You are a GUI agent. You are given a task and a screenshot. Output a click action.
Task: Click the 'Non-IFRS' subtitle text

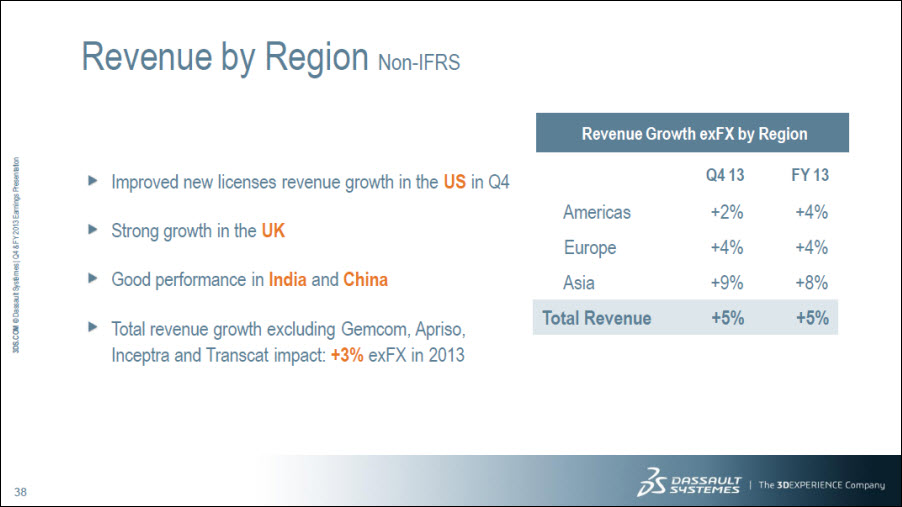click(x=419, y=62)
